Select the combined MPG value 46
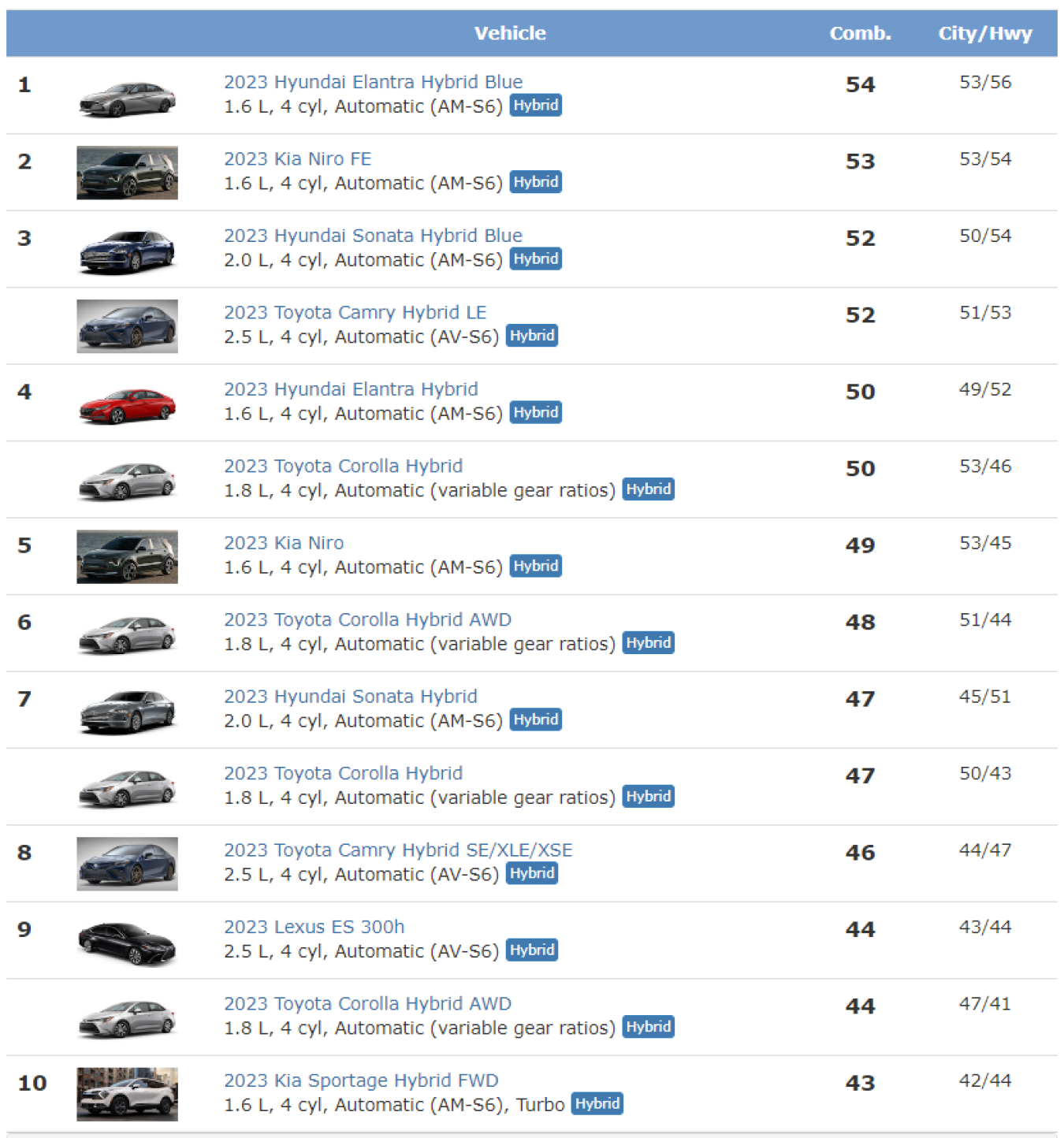This screenshot has width=1064, height=1138. tap(860, 853)
